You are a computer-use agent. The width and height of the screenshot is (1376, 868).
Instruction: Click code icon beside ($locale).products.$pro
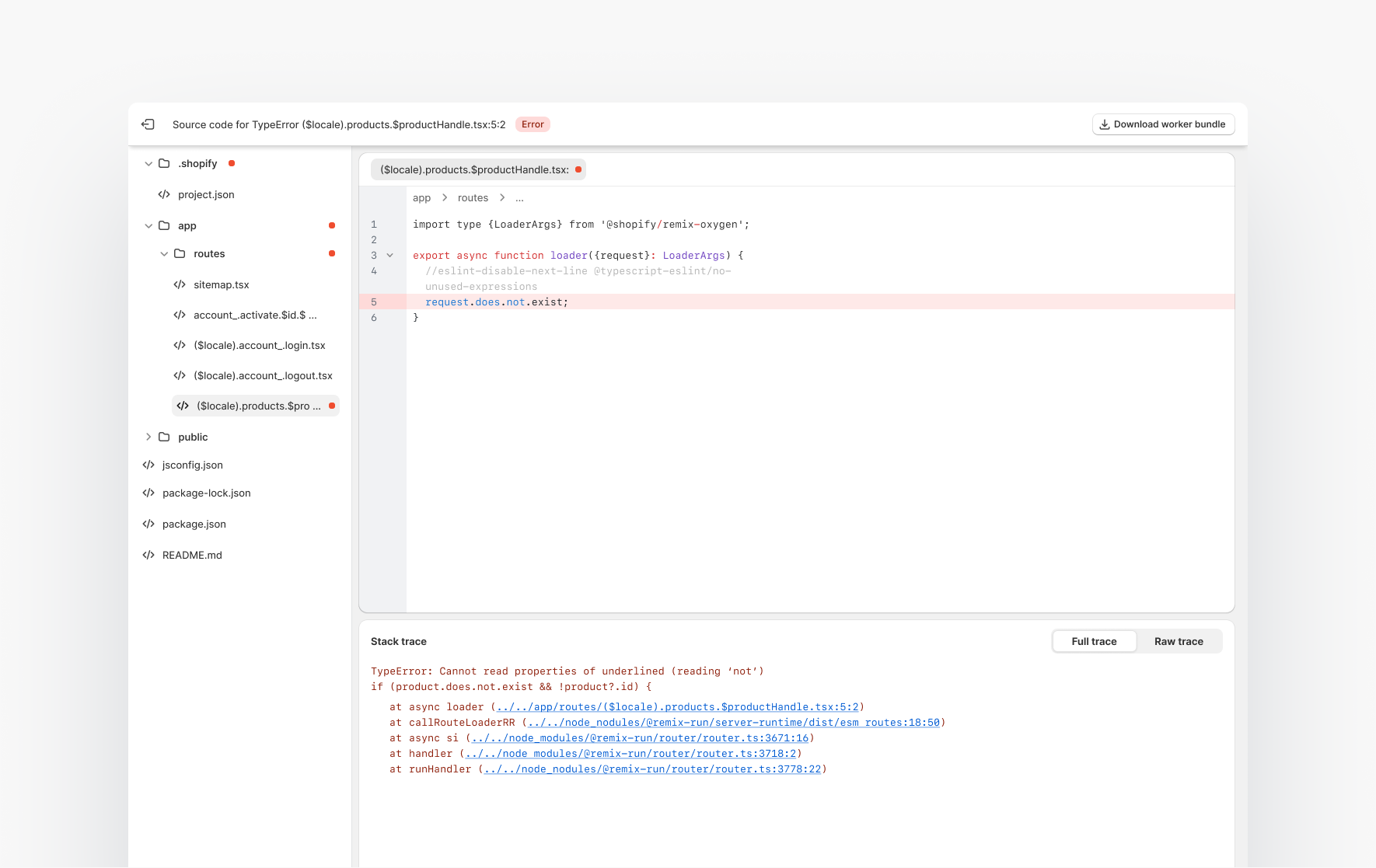[x=183, y=406]
